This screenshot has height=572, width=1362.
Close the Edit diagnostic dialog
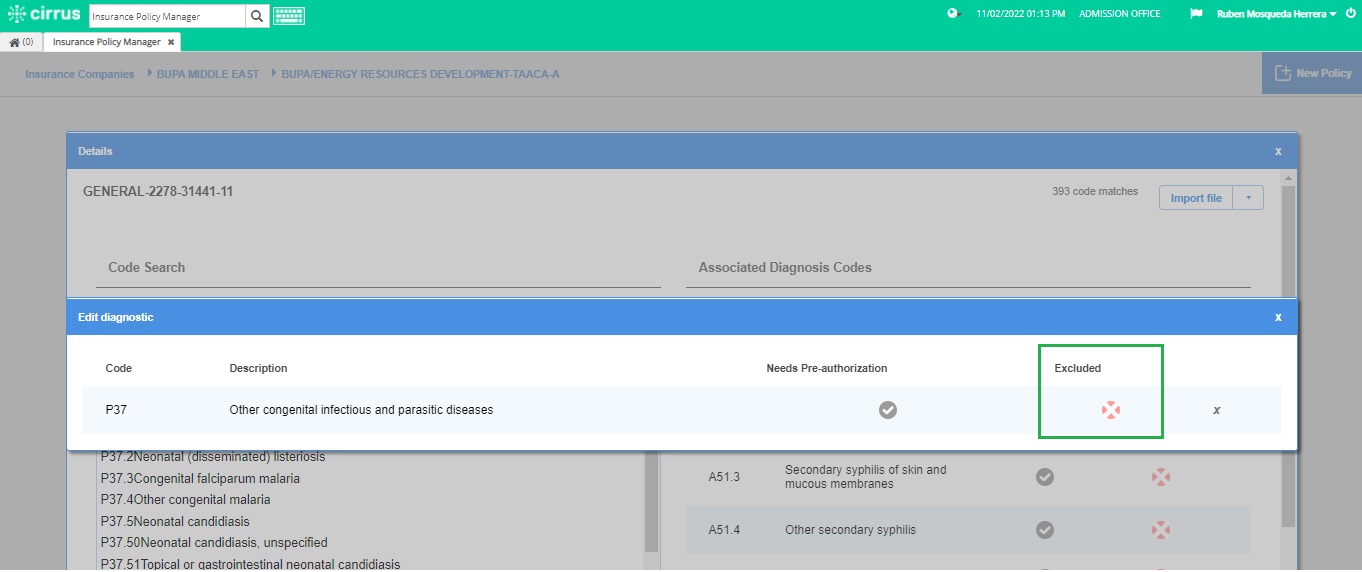1278,317
